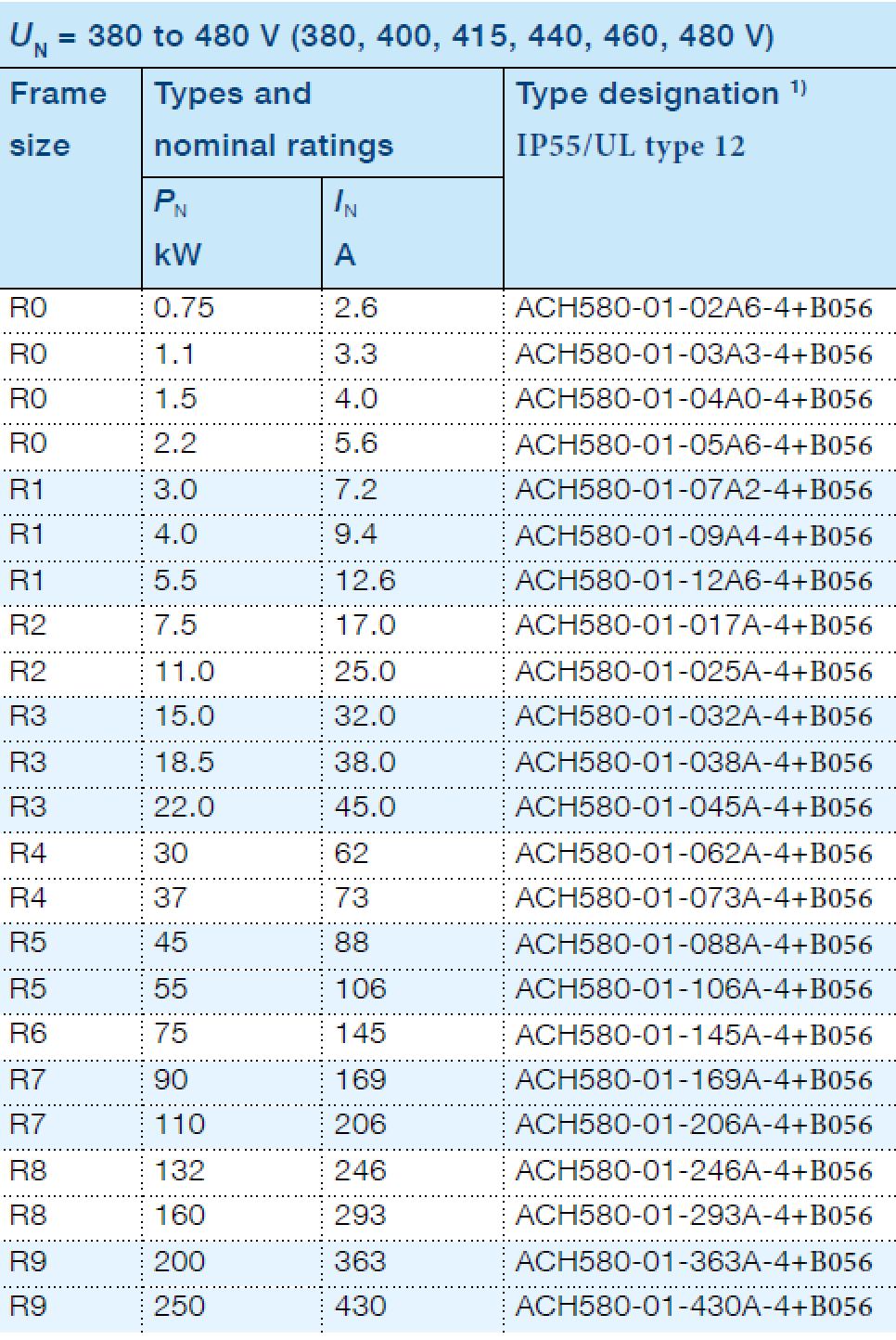Click the 110 kW power value
This screenshot has height=1340, width=896.
coord(179,1125)
